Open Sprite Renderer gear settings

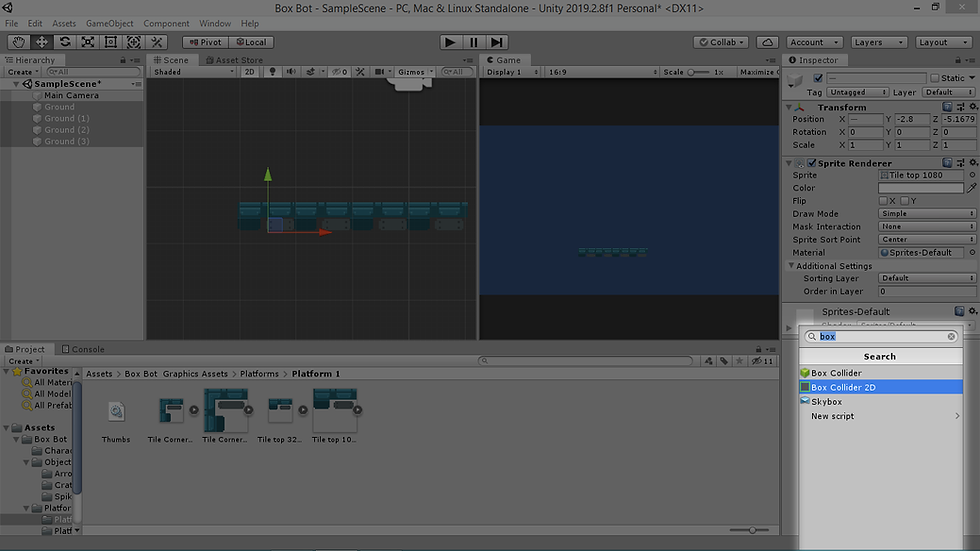(973, 163)
